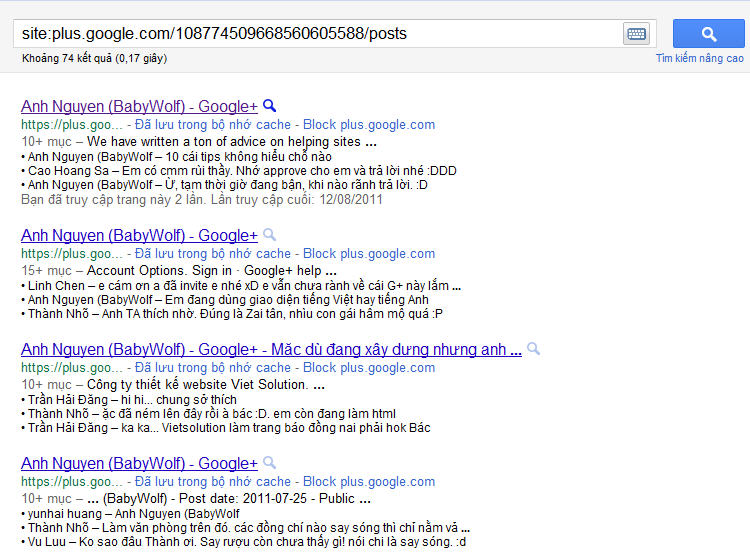Click 'Block plus.google.com' under second result

coord(369,254)
